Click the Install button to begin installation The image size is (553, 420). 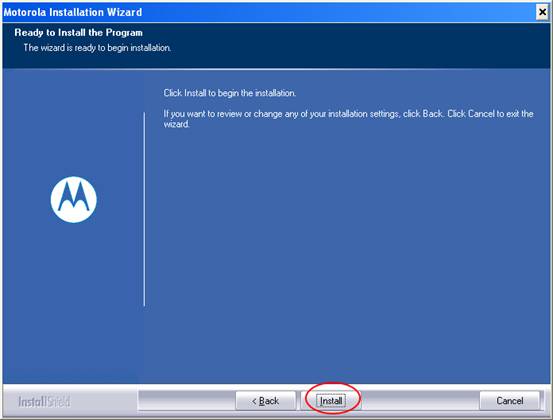330,401
